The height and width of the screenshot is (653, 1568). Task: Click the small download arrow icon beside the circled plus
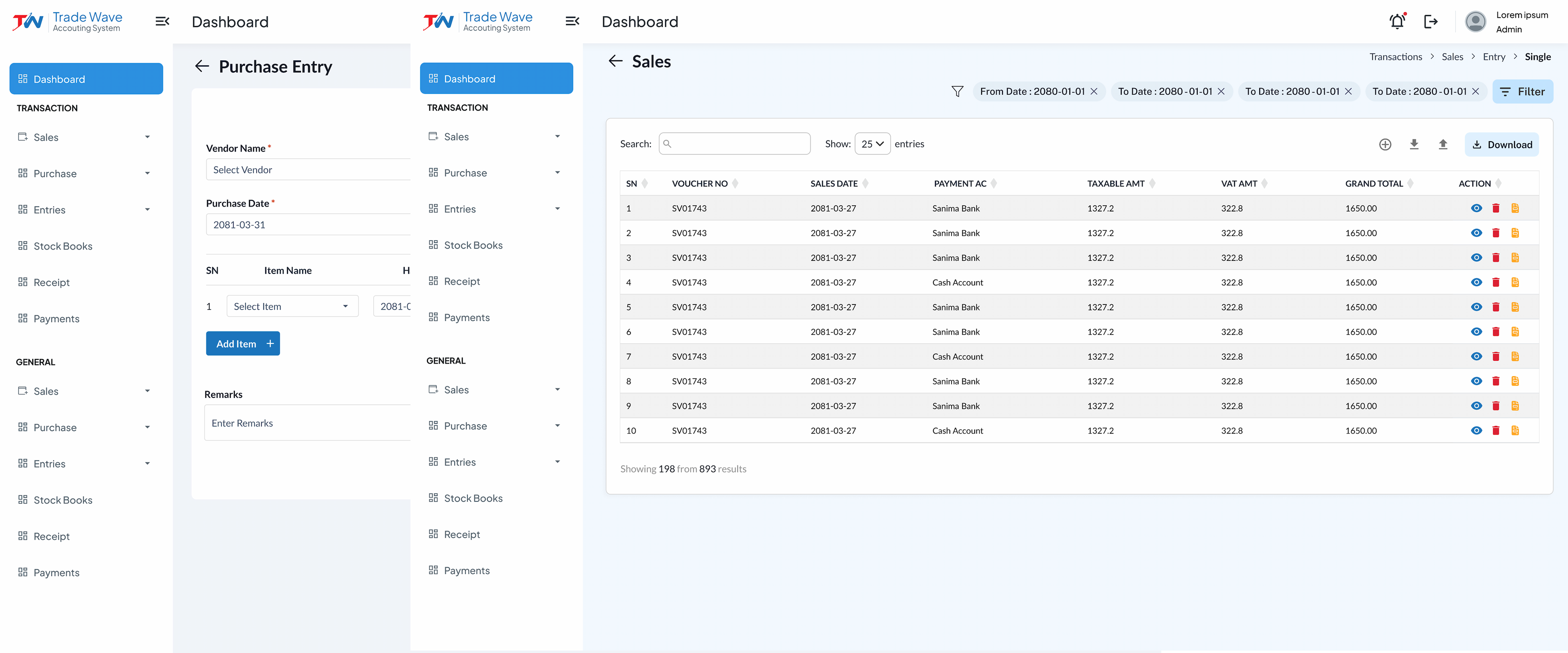[x=1414, y=144]
